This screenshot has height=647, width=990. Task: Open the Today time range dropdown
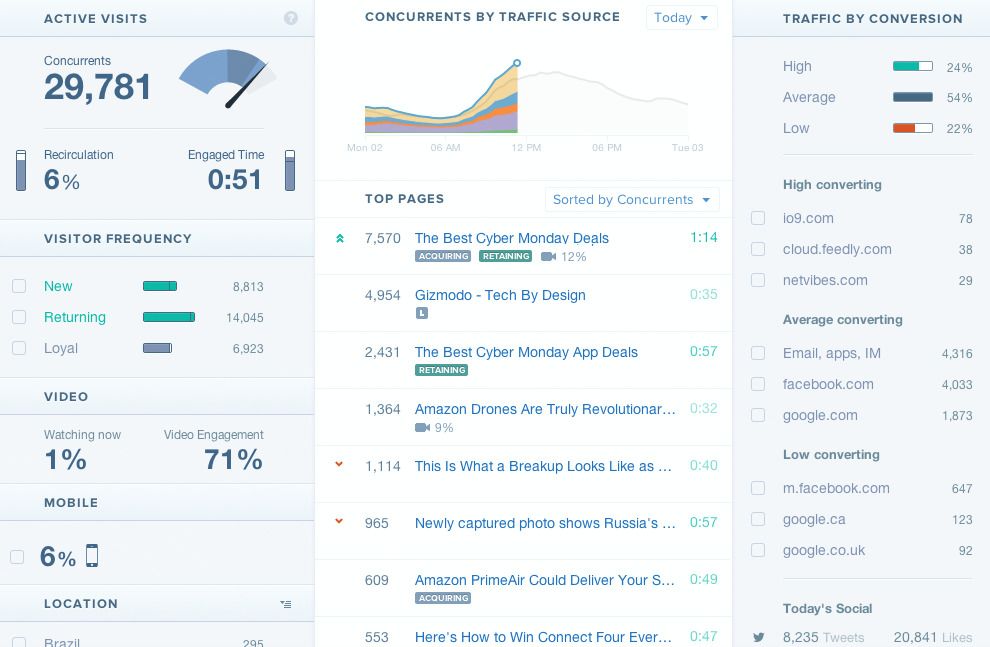[x=681, y=17]
